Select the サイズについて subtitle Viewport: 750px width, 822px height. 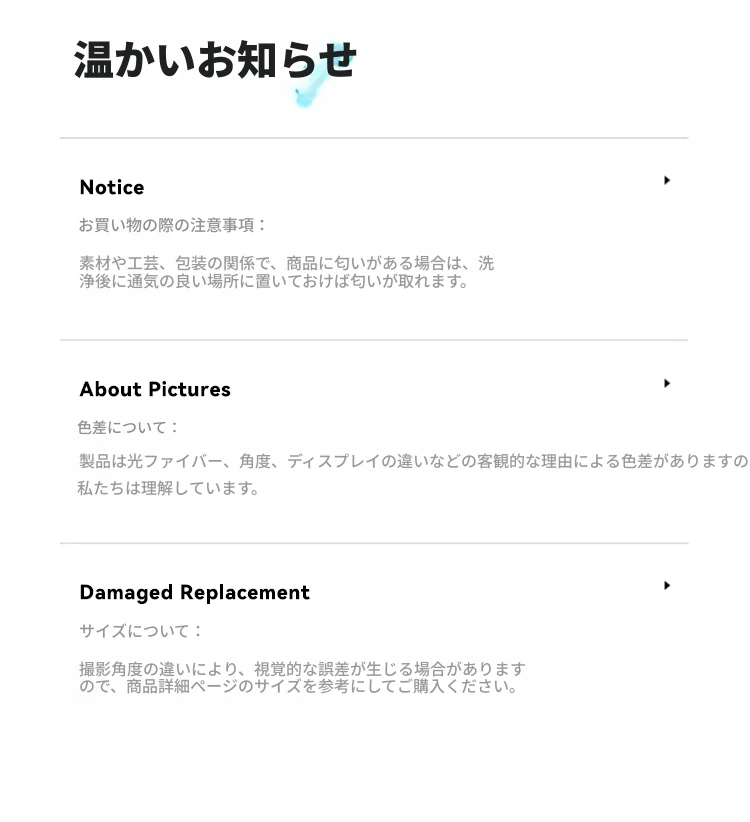click(140, 631)
